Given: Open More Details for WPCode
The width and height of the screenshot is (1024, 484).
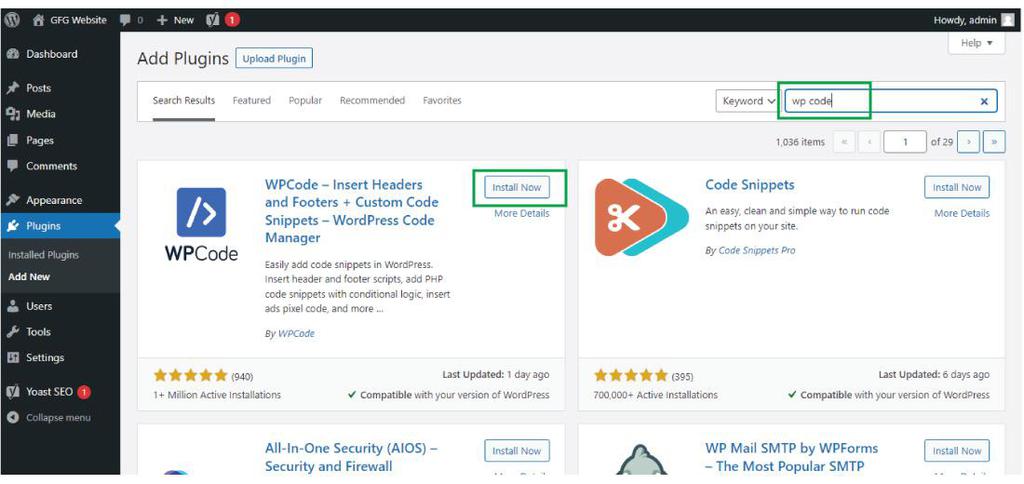Looking at the screenshot, I should [x=522, y=214].
